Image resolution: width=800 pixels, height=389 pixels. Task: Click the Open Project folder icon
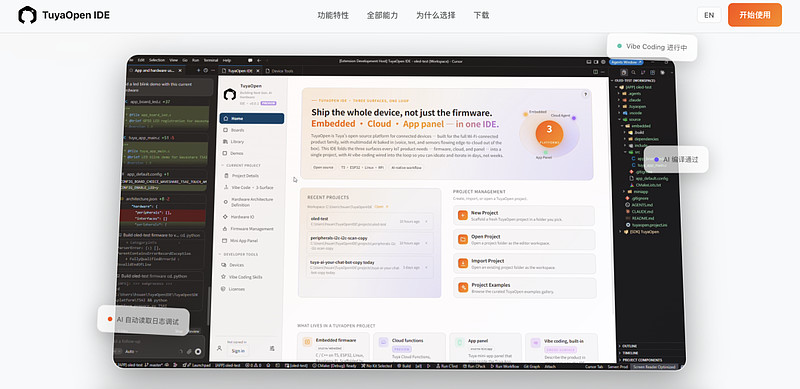tap(463, 239)
